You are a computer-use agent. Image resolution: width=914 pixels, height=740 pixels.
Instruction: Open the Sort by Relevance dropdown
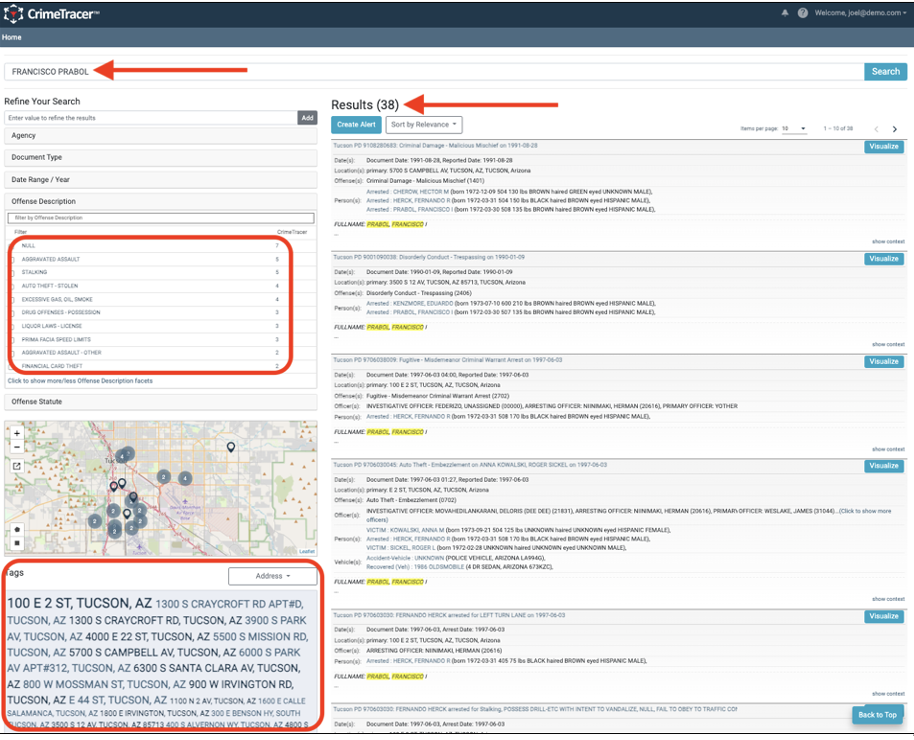point(421,124)
